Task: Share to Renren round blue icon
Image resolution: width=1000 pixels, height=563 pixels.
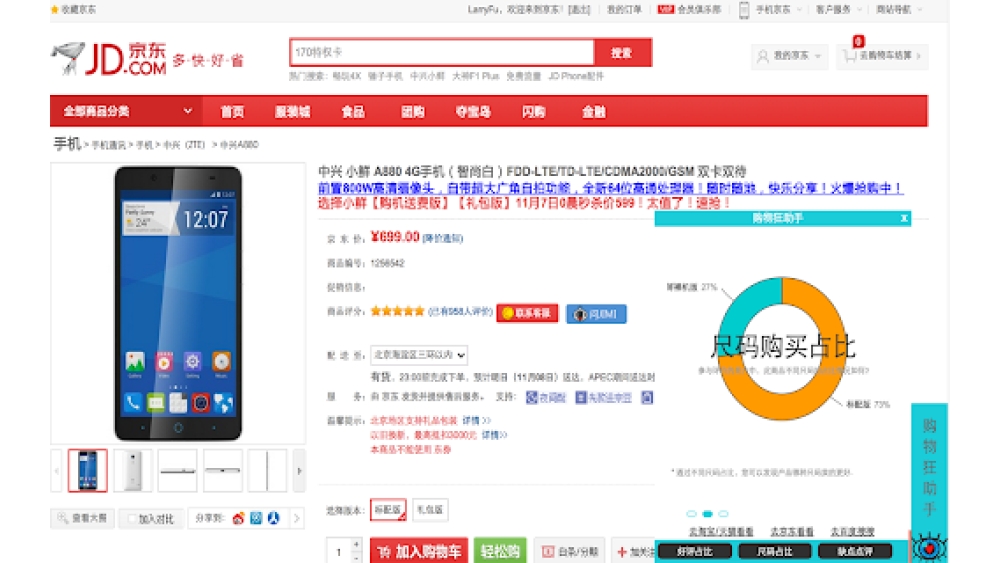Action: tap(274, 518)
